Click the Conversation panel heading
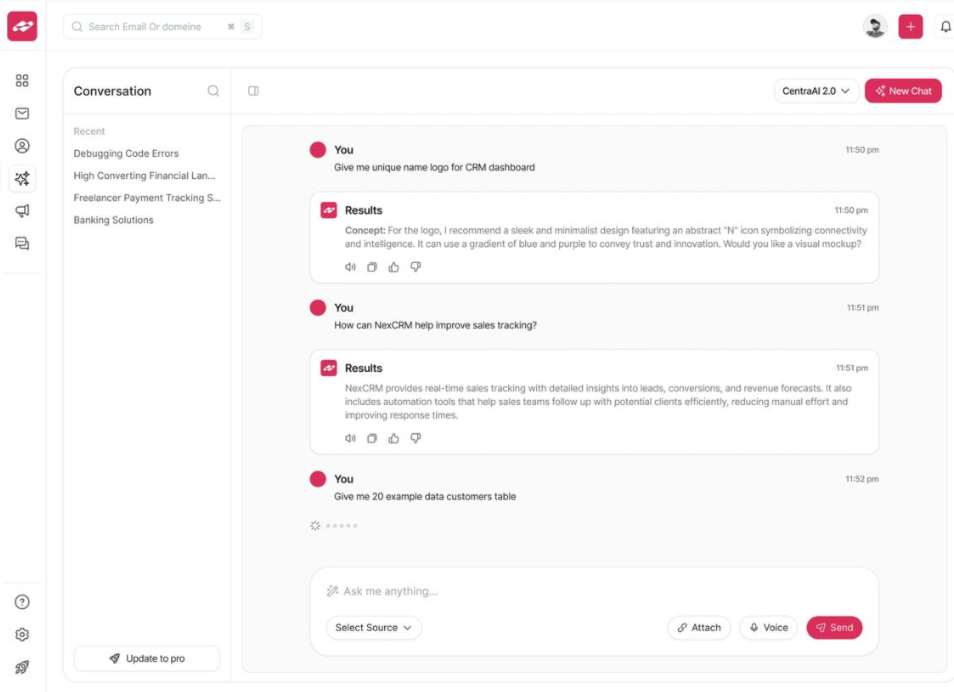Screen dimensions: 954x692 pyautogui.click(x=113, y=91)
